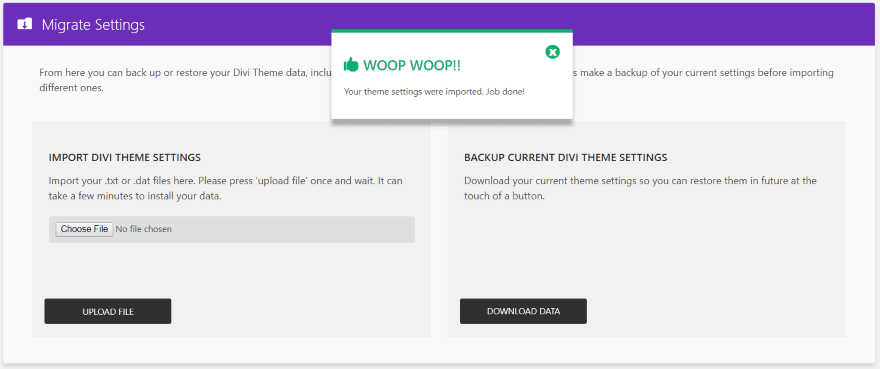Click the Migrate Settings title text
This screenshot has height=369, width=880.
click(93, 25)
